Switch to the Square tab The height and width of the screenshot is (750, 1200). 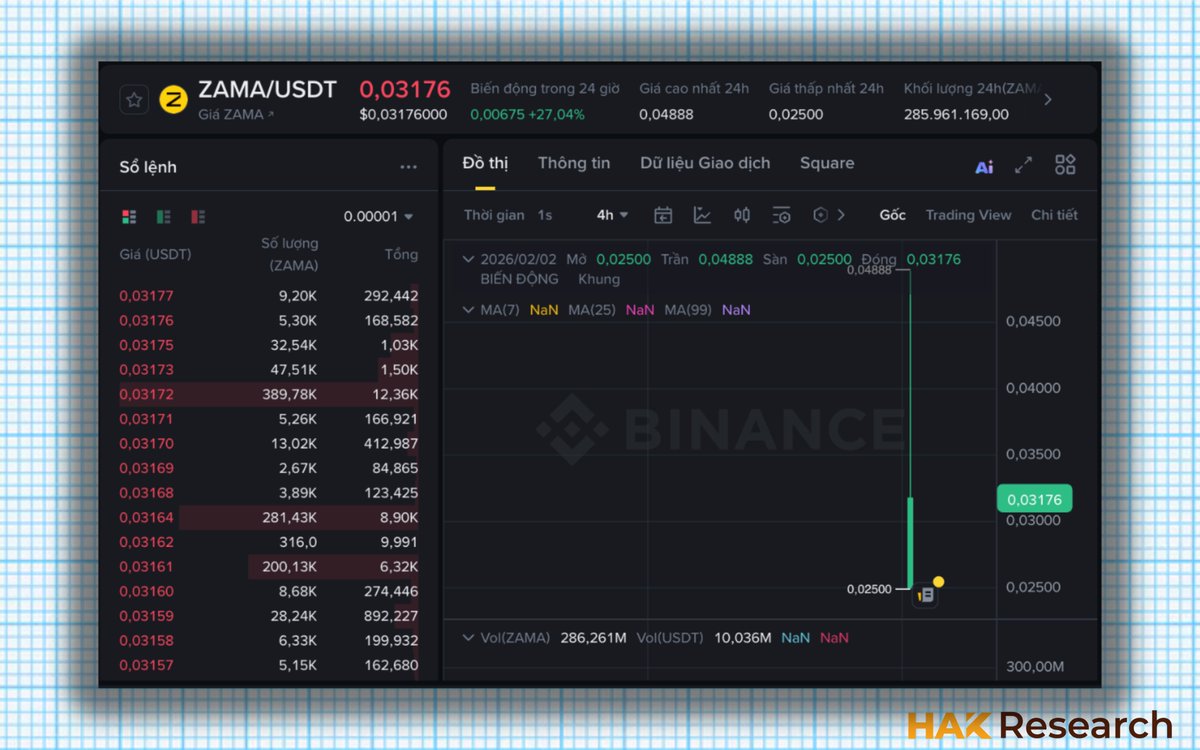pyautogui.click(x=827, y=163)
